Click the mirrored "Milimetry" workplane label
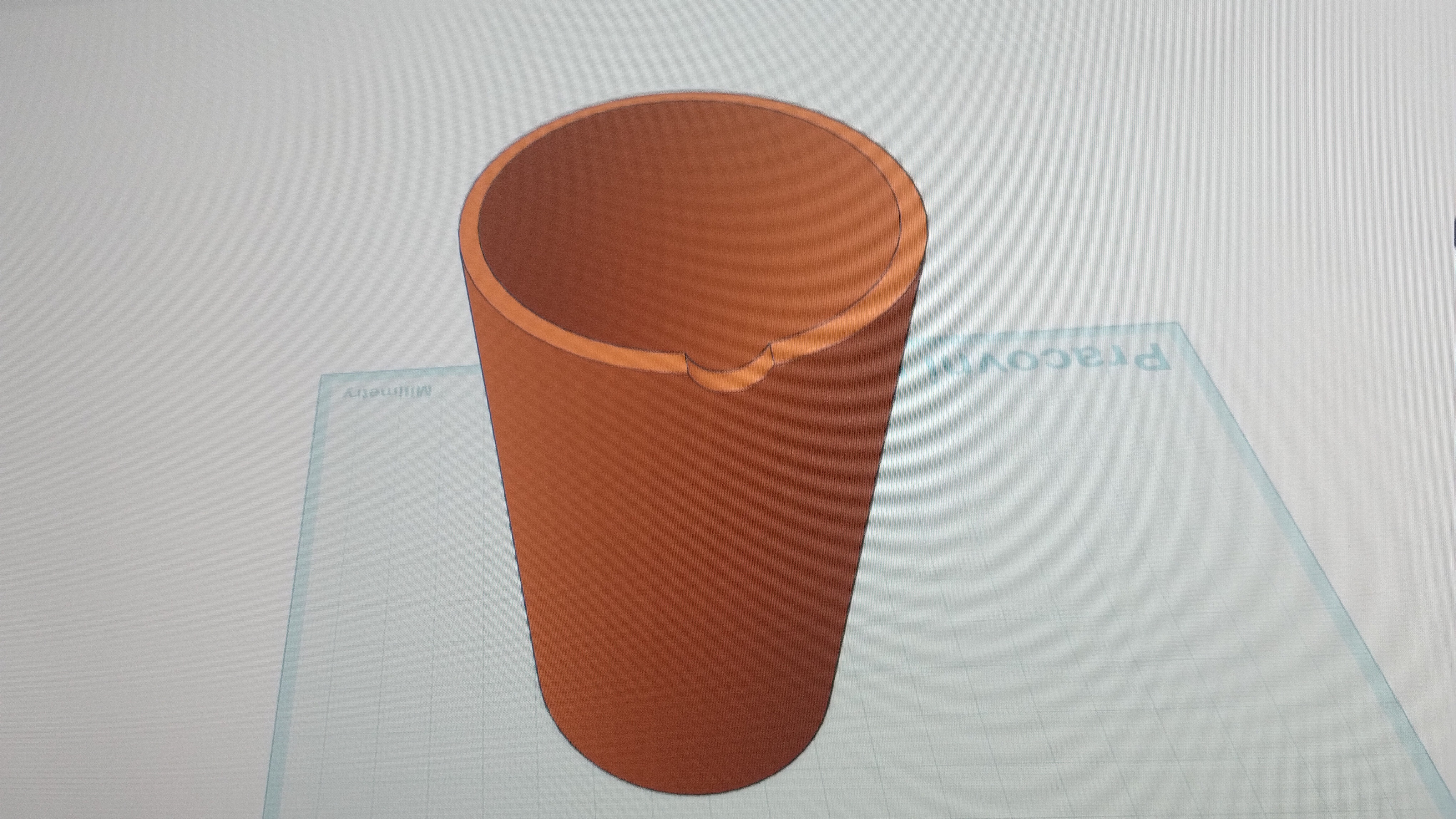The height and width of the screenshot is (819, 1456). (388, 392)
